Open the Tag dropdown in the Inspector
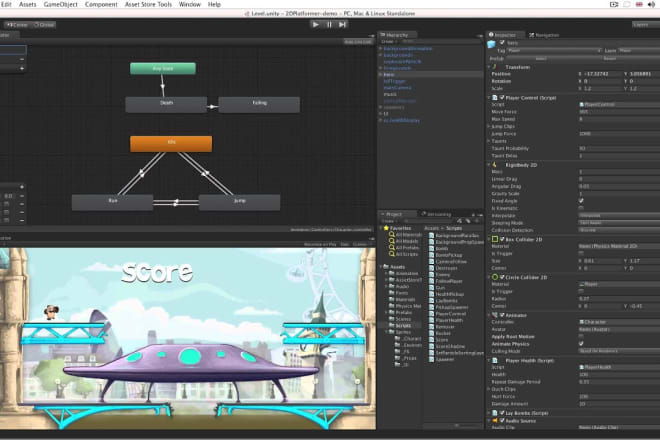Image resolution: width=660 pixels, height=440 pixels. 554,51
